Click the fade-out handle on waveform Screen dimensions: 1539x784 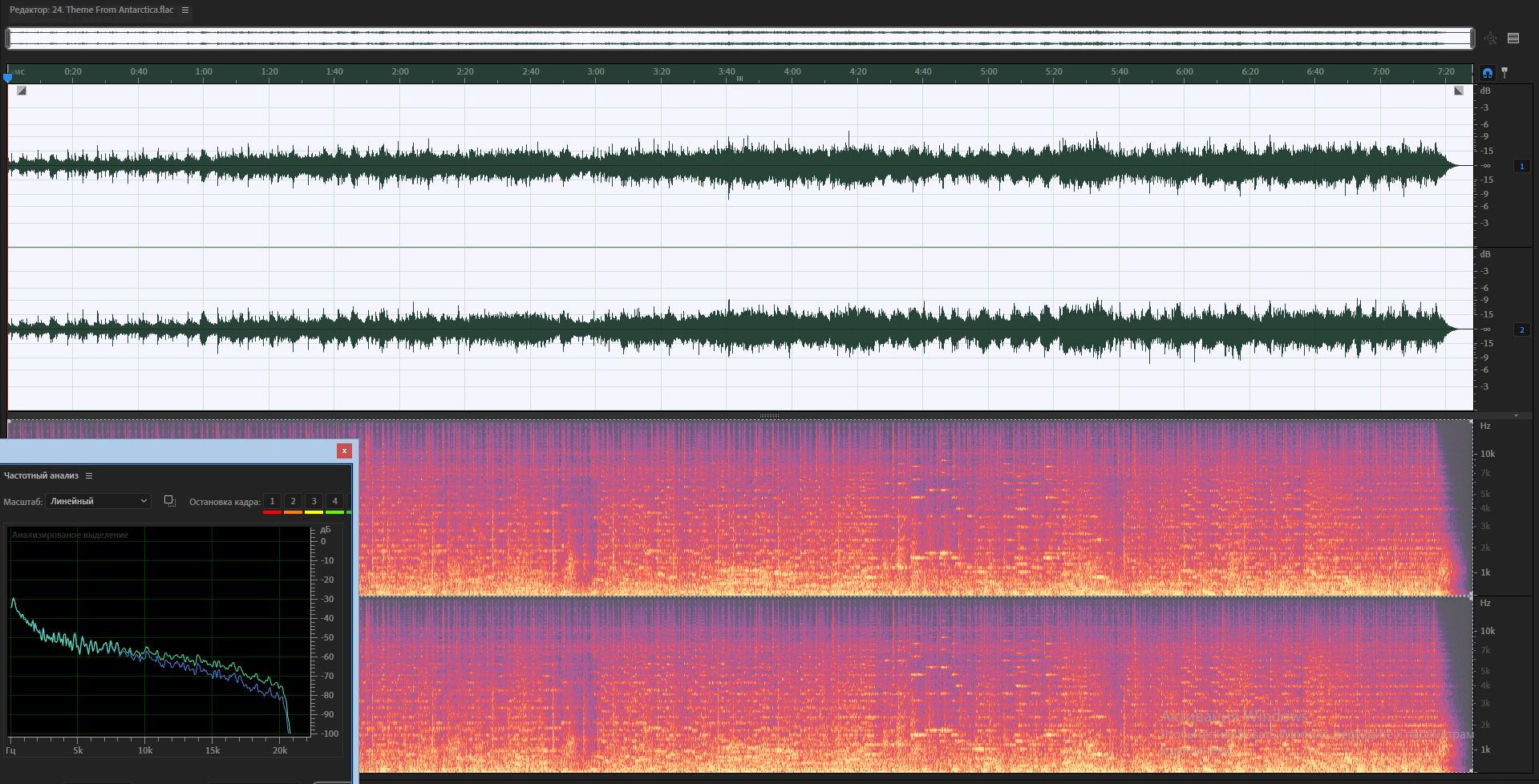(1459, 91)
